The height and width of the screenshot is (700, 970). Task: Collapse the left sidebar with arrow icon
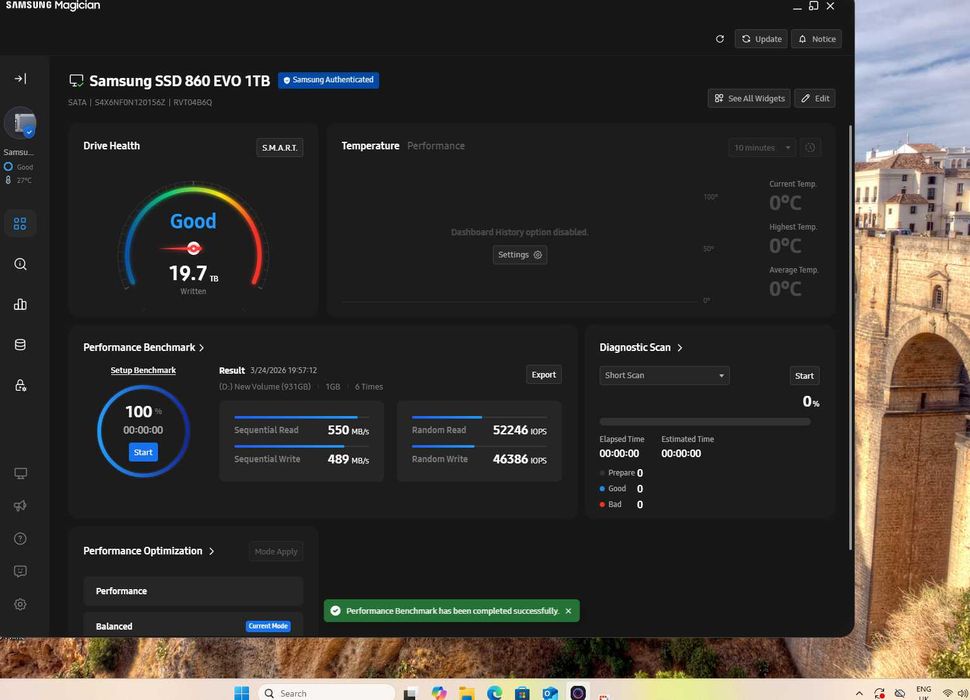coord(20,79)
